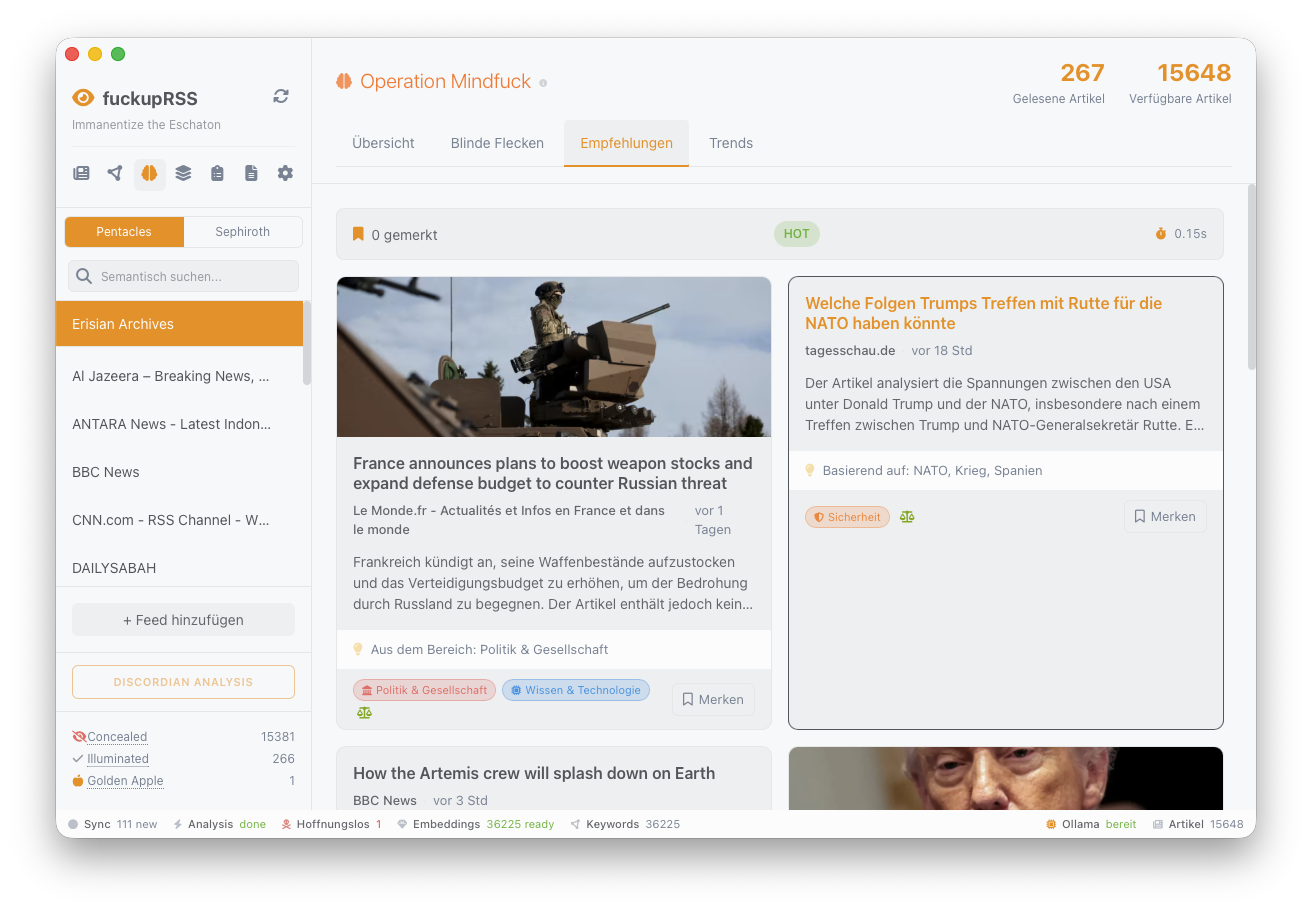Click the Discordian Analysis button
The image size is (1312, 912).
(183, 681)
